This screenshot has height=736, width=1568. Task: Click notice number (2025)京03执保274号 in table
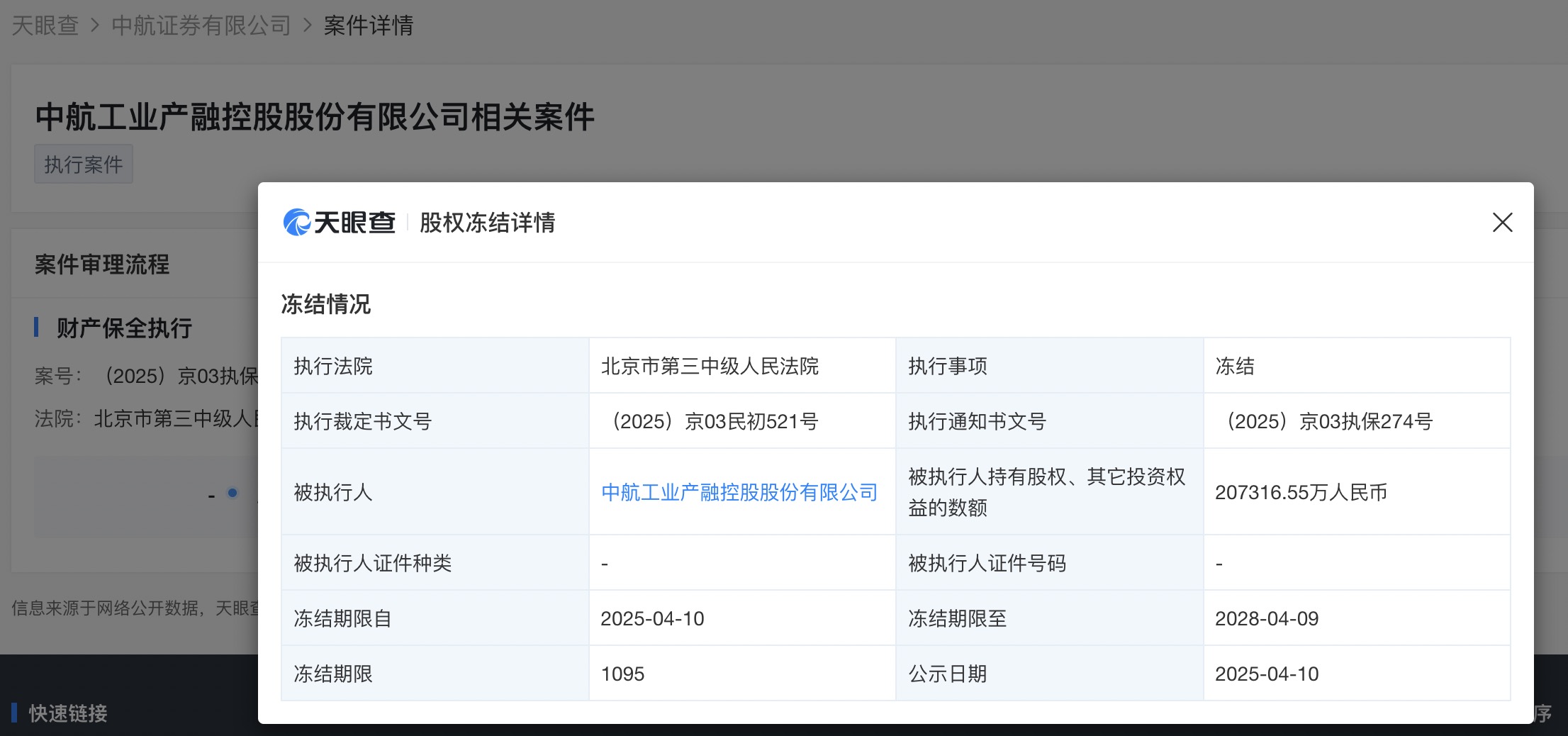point(1324,421)
